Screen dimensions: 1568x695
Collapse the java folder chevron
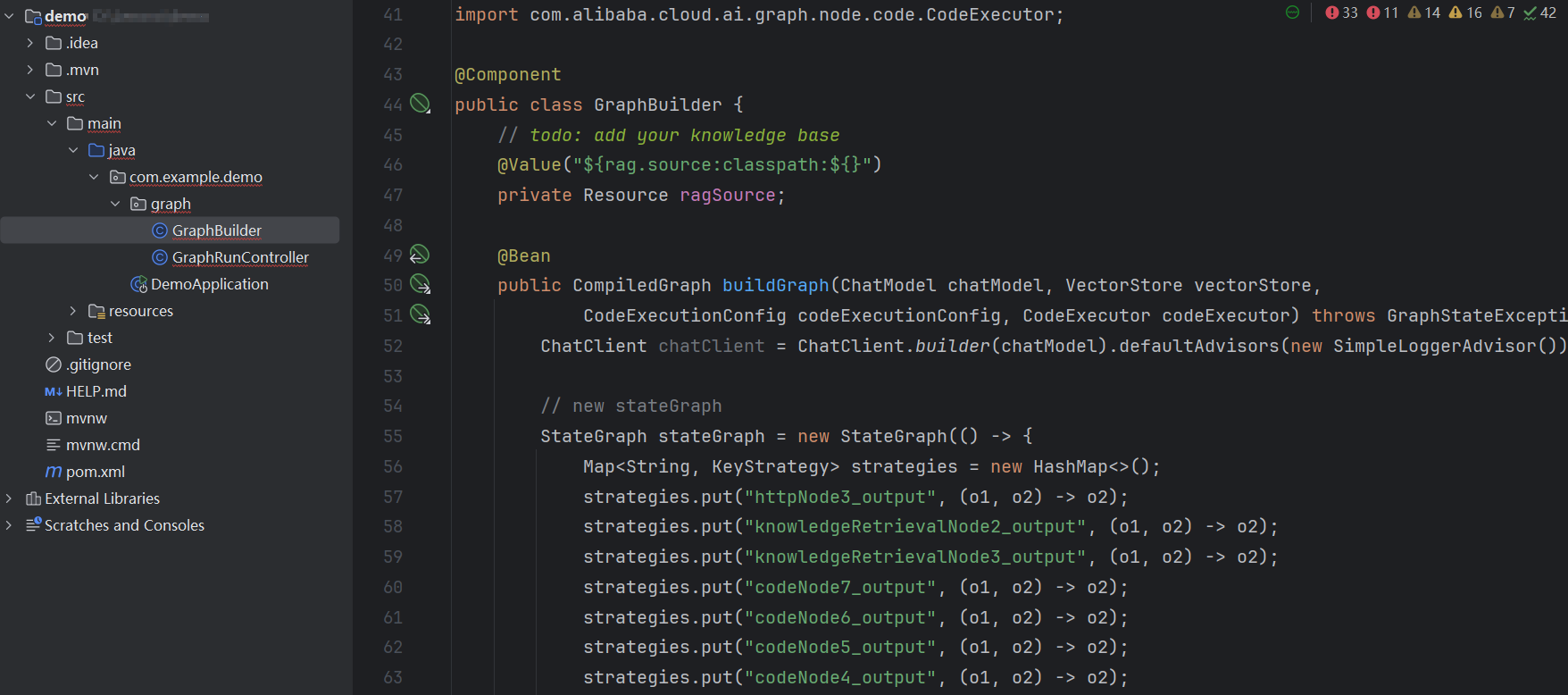pos(73,150)
